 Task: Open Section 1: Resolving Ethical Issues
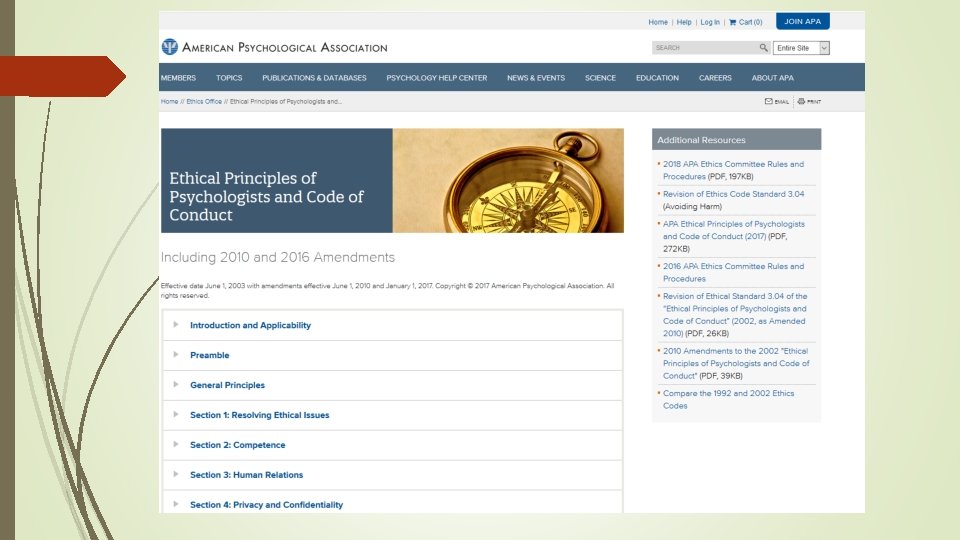[260, 415]
